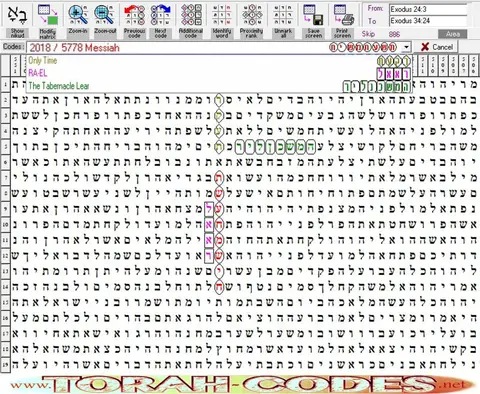Click the green boxed Hebrew phrase in row 5

tap(275, 147)
